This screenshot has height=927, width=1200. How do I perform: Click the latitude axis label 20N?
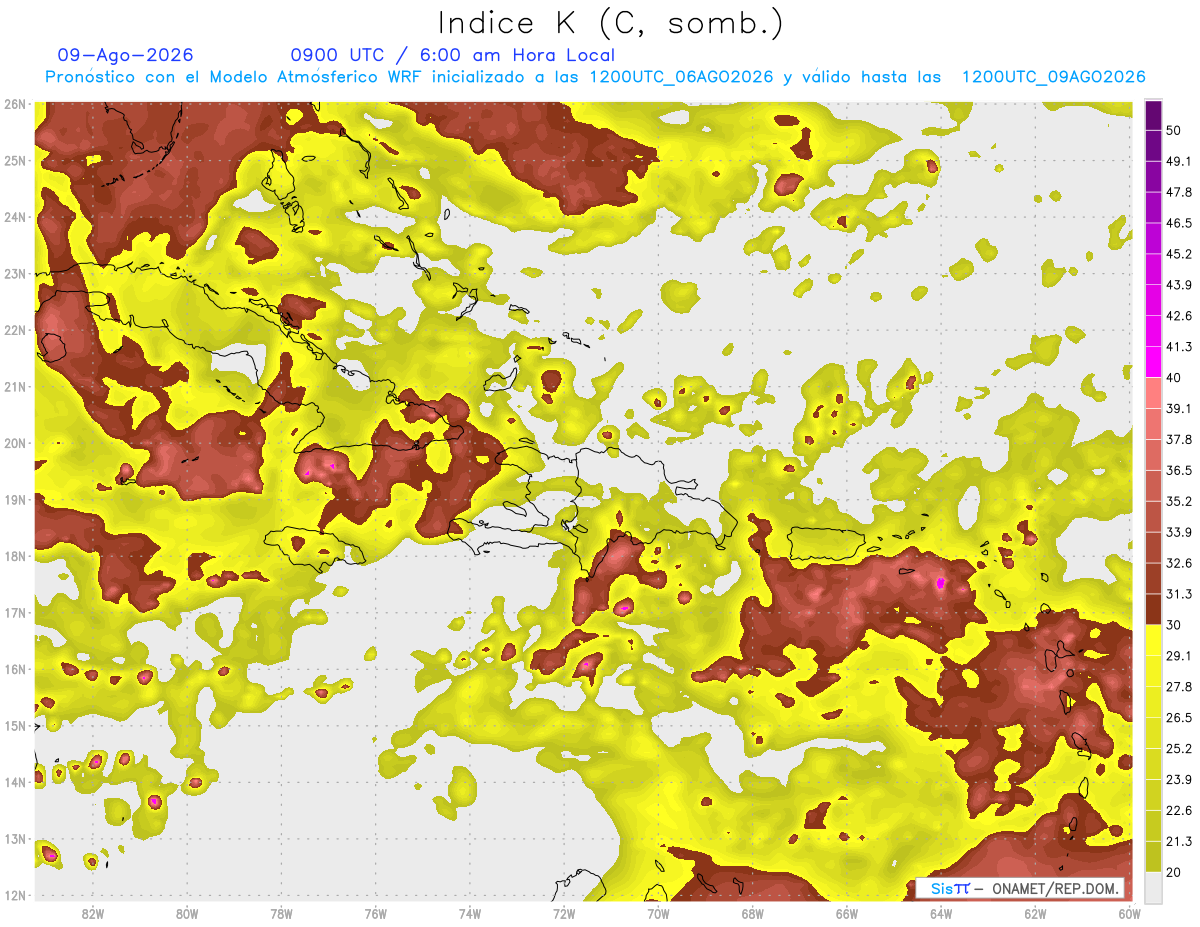click(15, 443)
